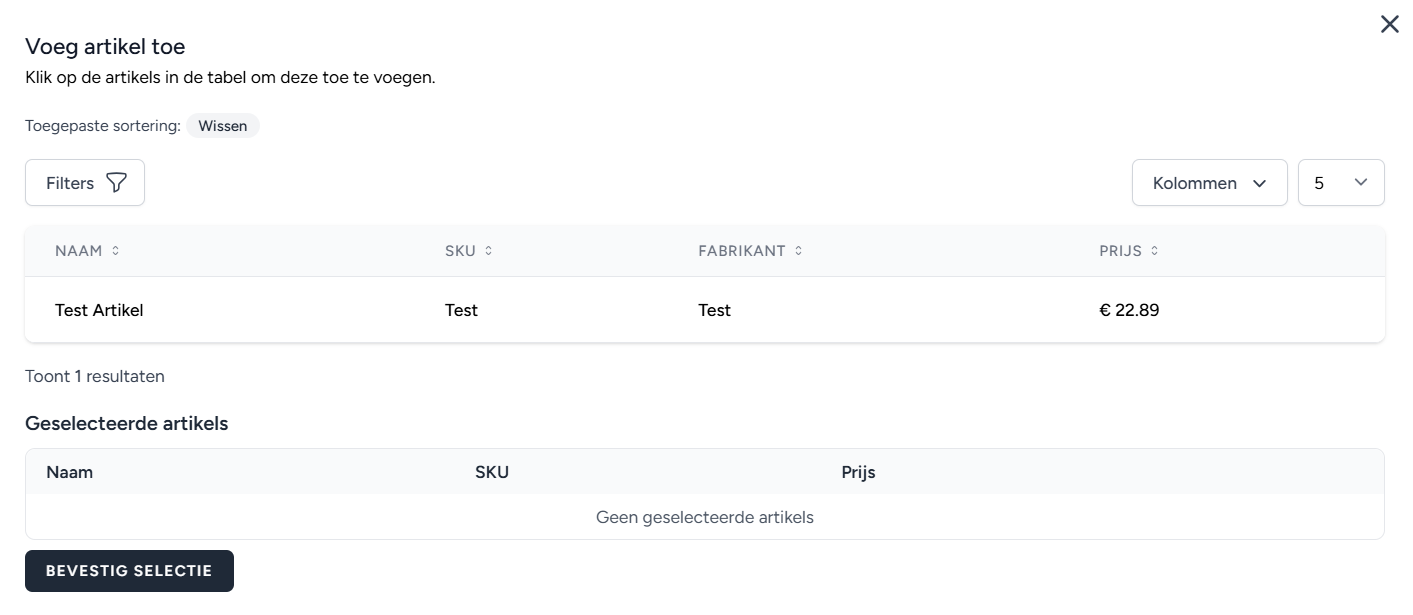This screenshot has width=1413, height=615.
Task: Click the sort icon next to PRIJS
Action: [1154, 251]
